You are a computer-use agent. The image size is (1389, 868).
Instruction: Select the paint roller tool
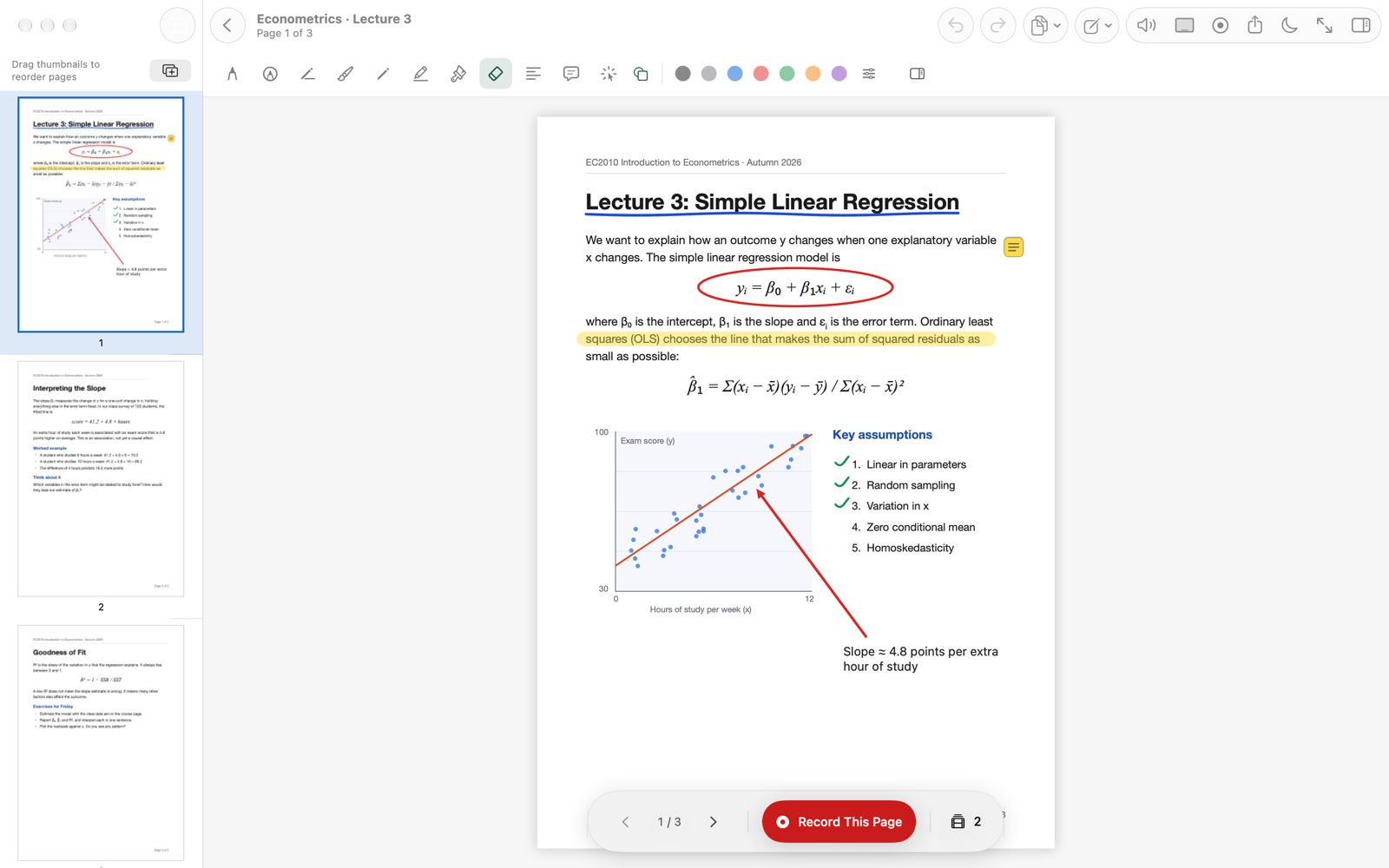coord(458,74)
